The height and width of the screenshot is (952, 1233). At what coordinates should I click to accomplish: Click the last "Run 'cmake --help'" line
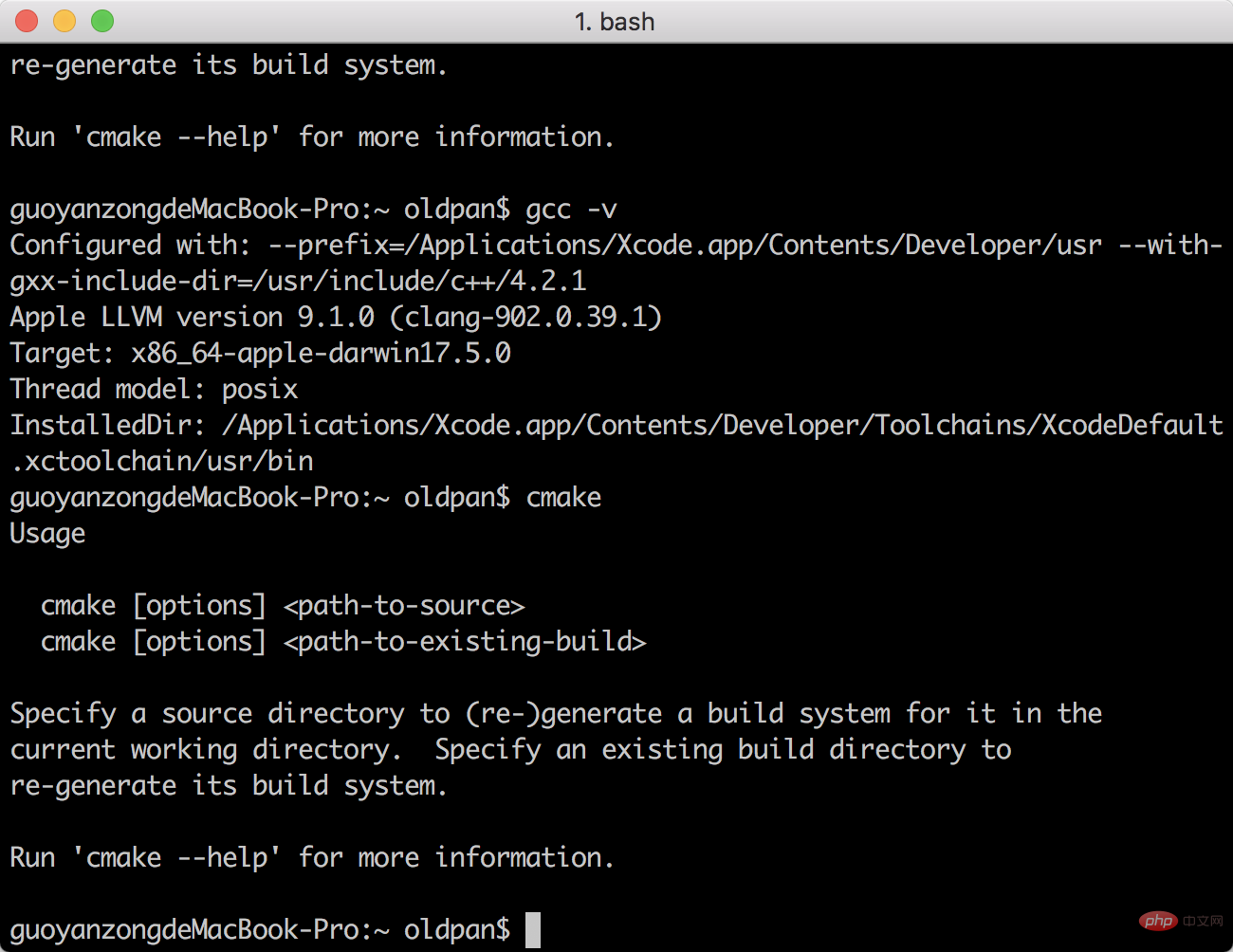pos(312,858)
